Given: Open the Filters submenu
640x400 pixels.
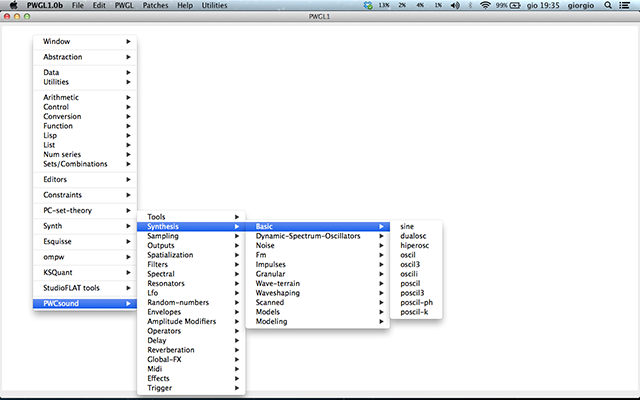Looking at the screenshot, I should pyautogui.click(x=191, y=264).
